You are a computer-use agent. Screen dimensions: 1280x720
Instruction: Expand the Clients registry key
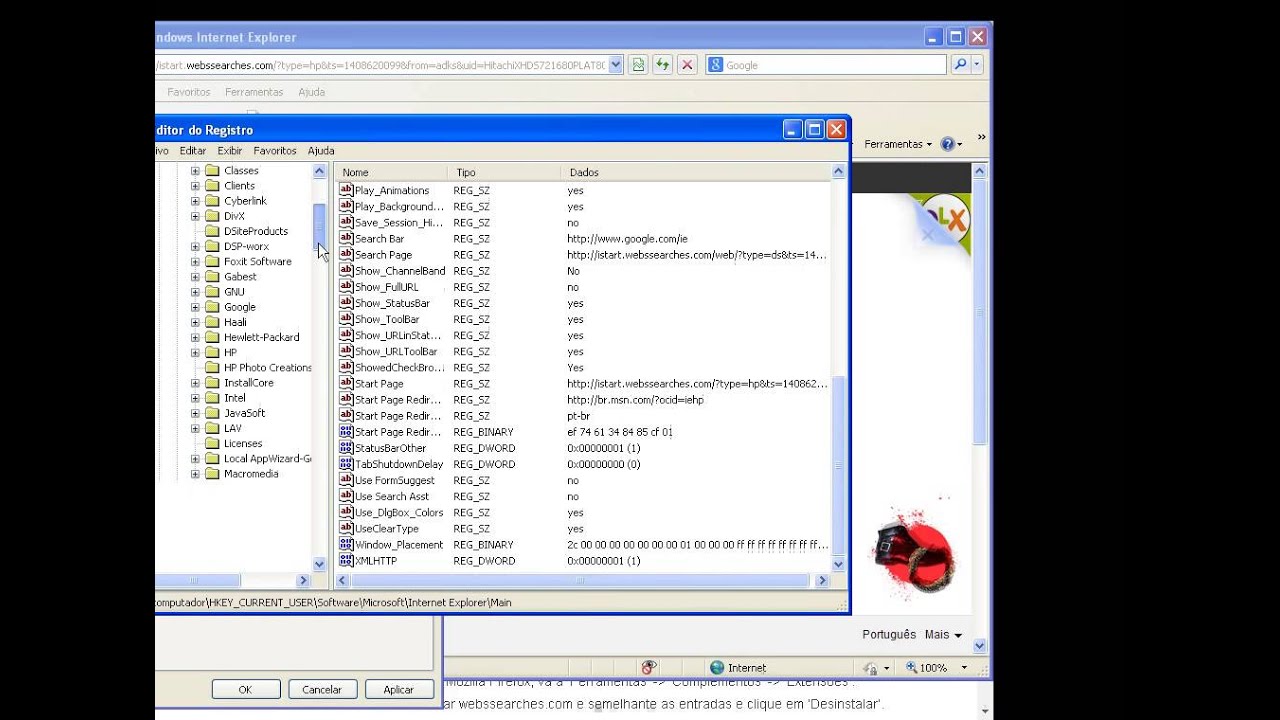[x=195, y=186]
